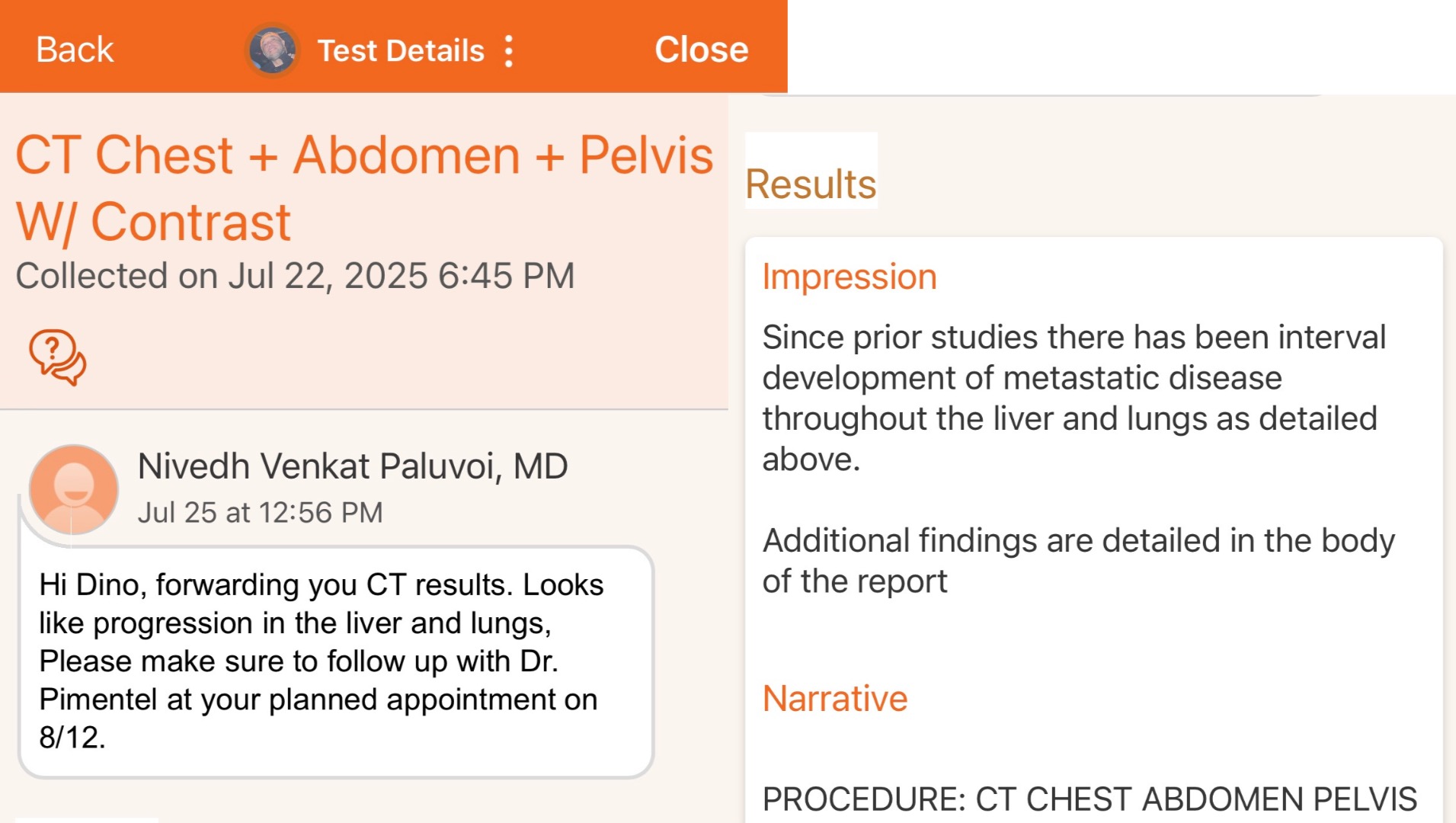Tap the Back button in header
This screenshot has height=823, width=1456.
coord(75,50)
